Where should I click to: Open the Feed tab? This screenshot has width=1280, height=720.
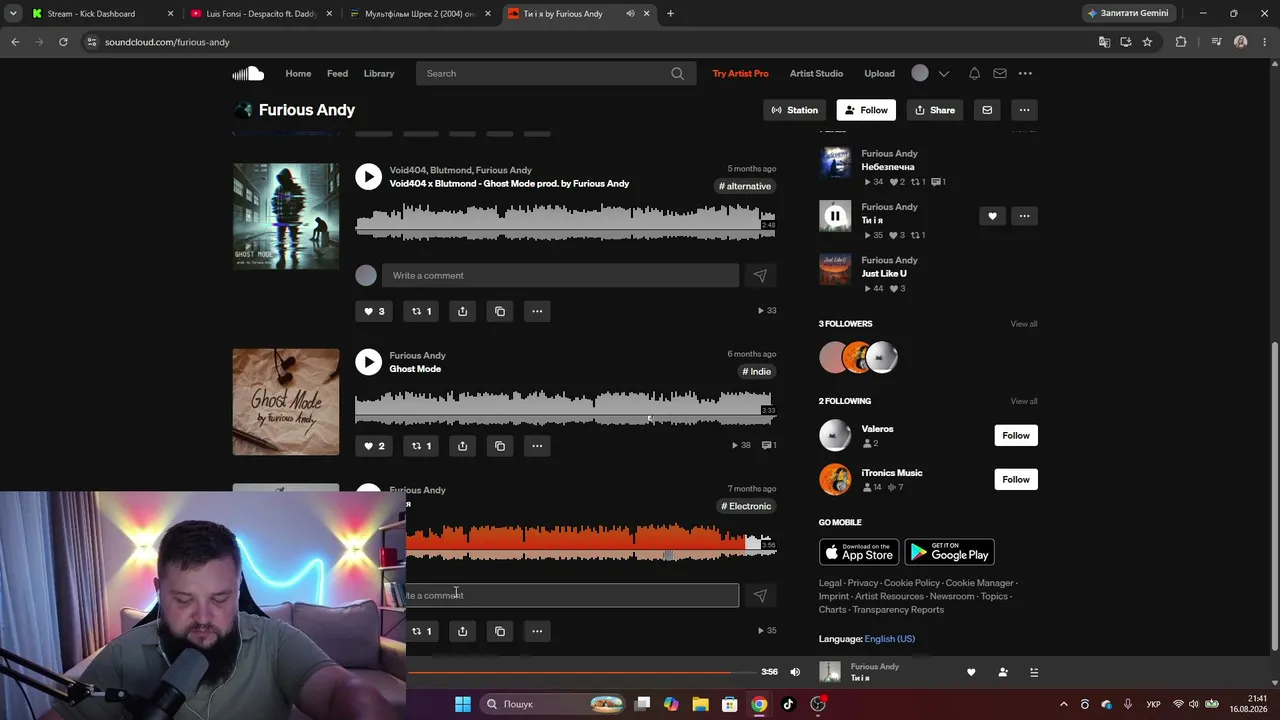pyautogui.click(x=337, y=73)
